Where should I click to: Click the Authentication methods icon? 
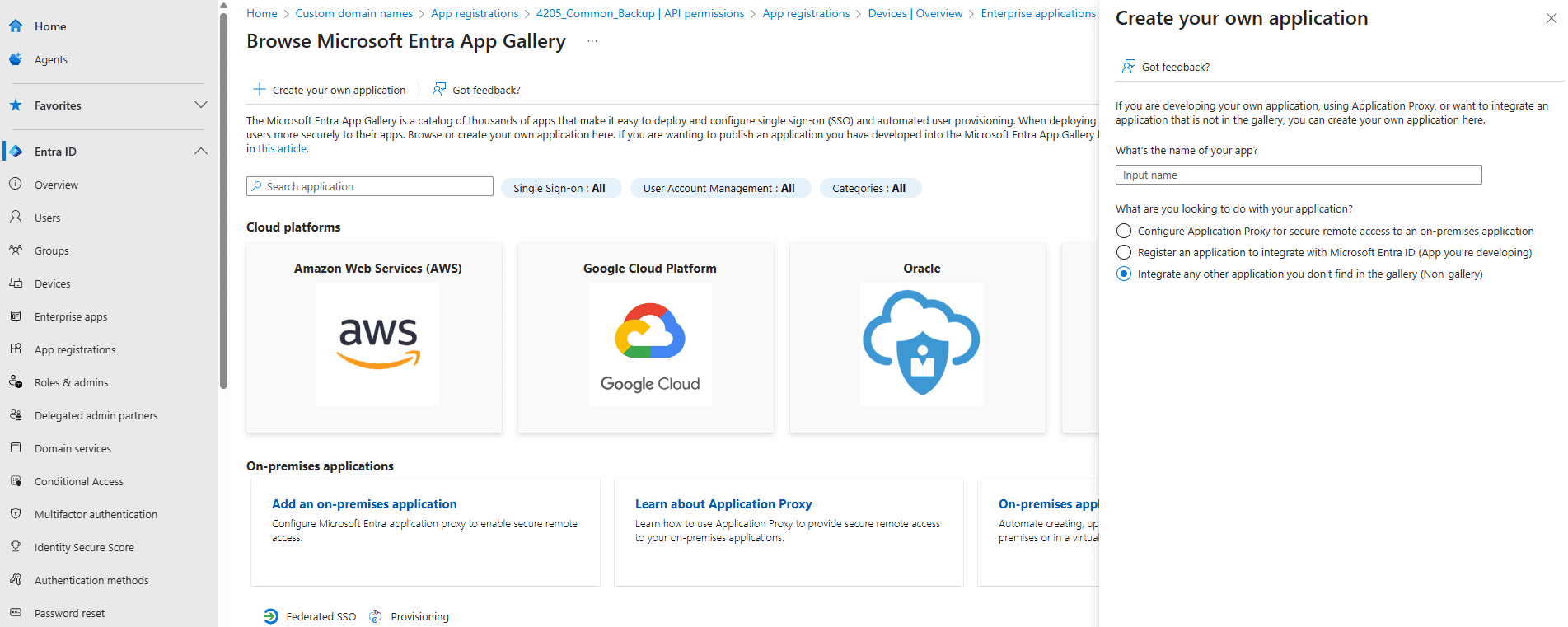click(x=16, y=580)
